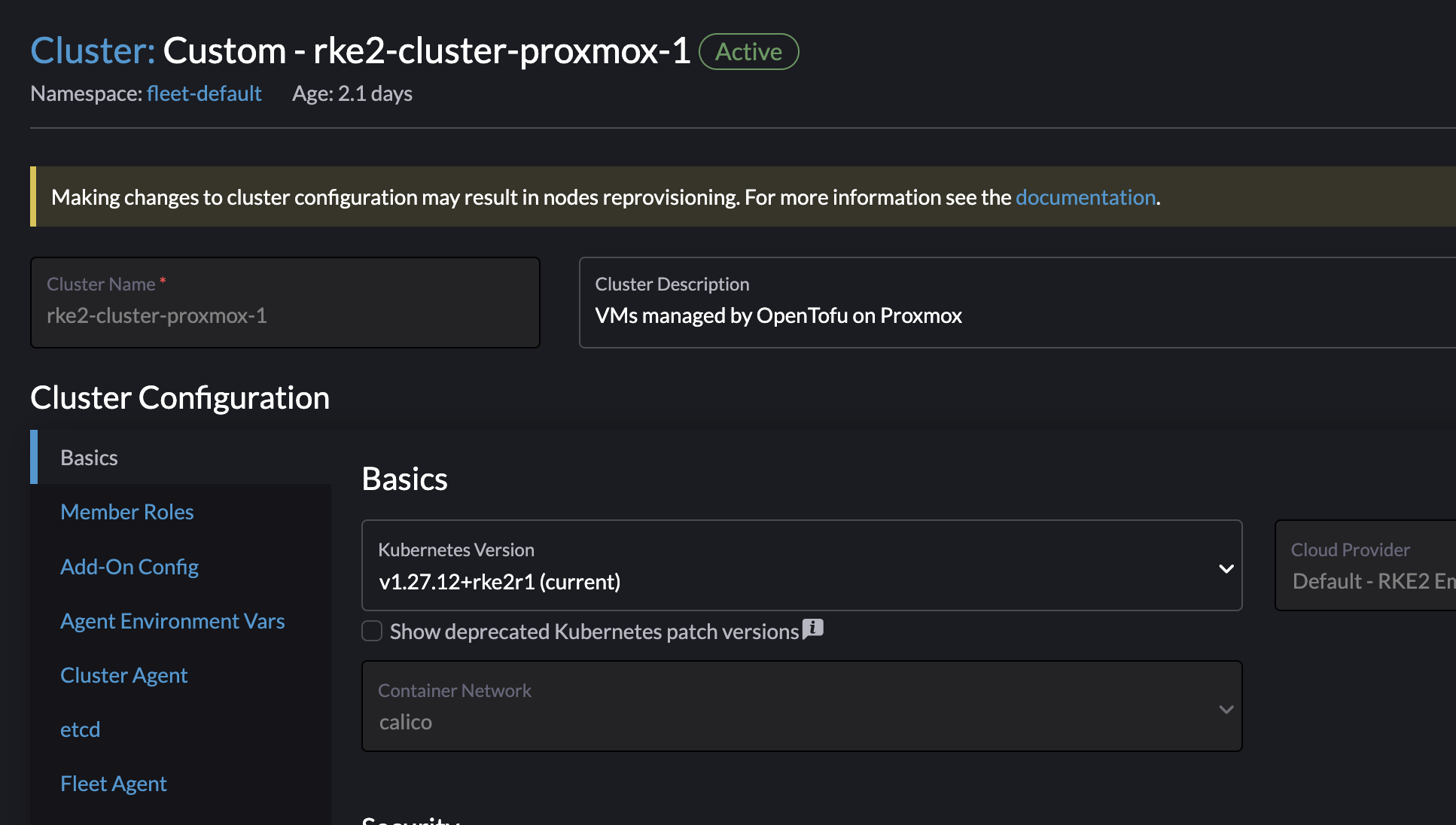Select the Cluster Agent tab
The width and height of the screenshot is (1456, 825).
tap(123, 675)
